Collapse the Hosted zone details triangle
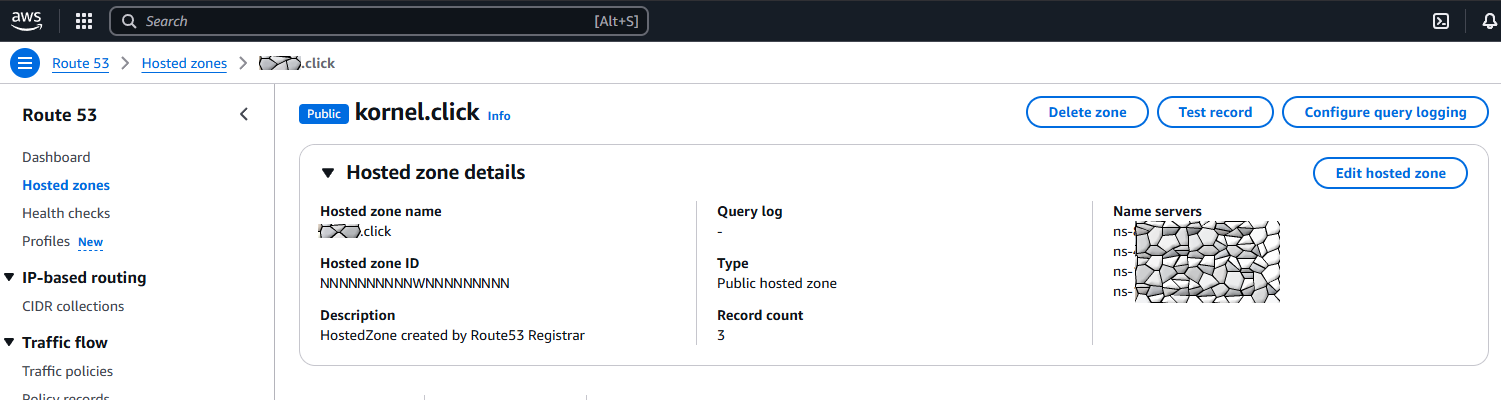Image resolution: width=1501 pixels, height=400 pixels. tap(328, 173)
